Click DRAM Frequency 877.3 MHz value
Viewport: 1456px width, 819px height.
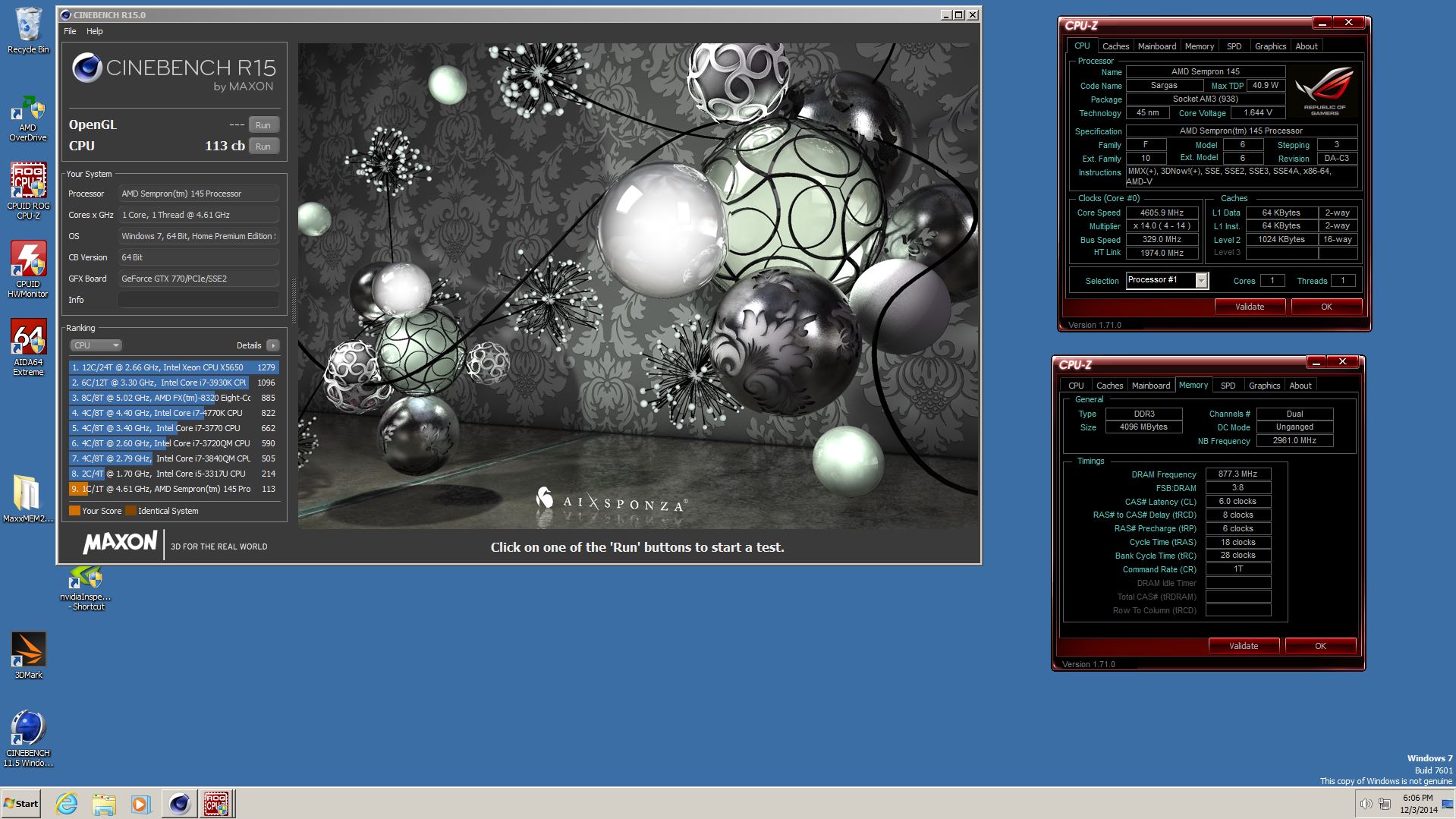coord(1237,474)
